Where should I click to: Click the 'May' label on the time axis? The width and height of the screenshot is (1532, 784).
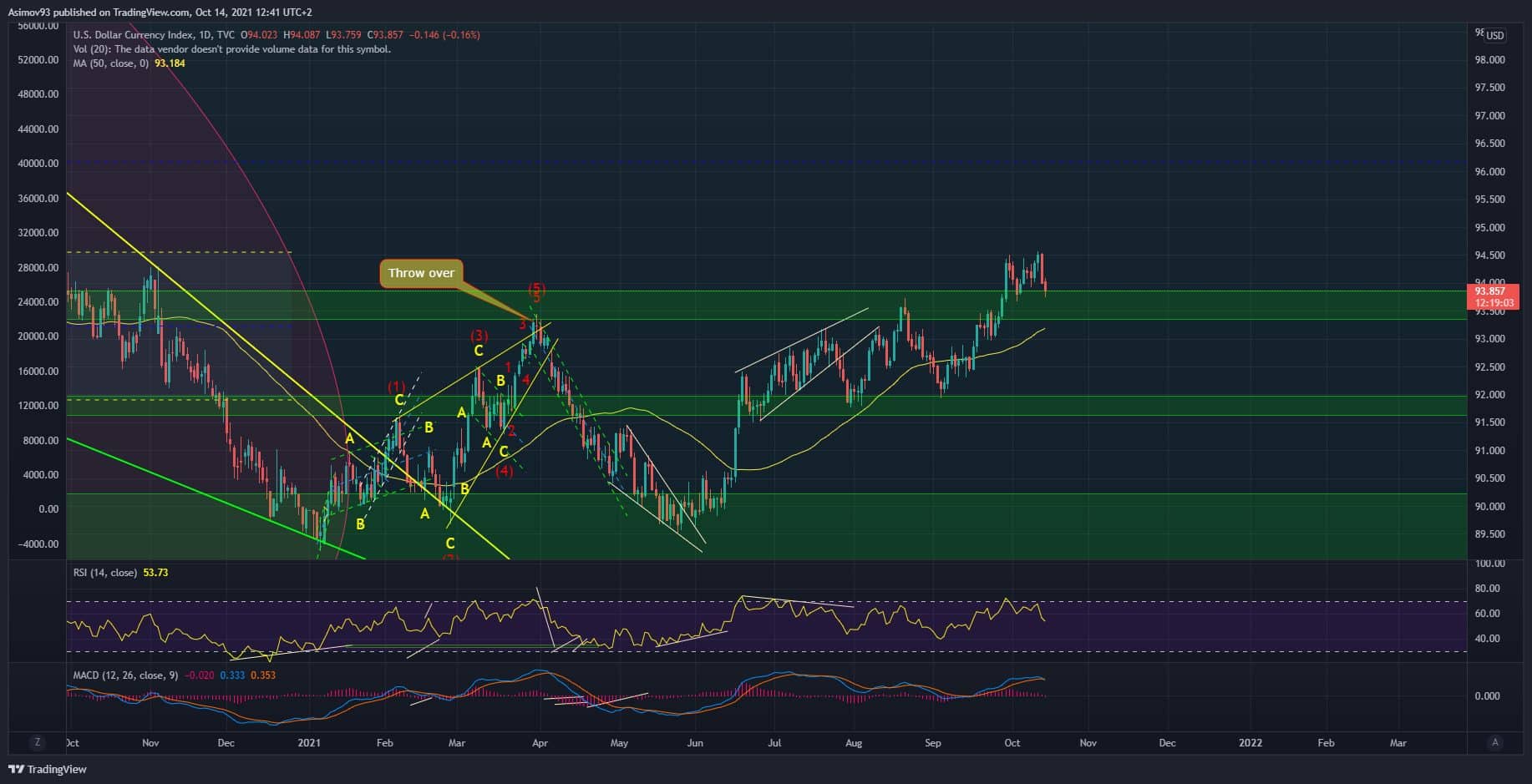coord(619,743)
